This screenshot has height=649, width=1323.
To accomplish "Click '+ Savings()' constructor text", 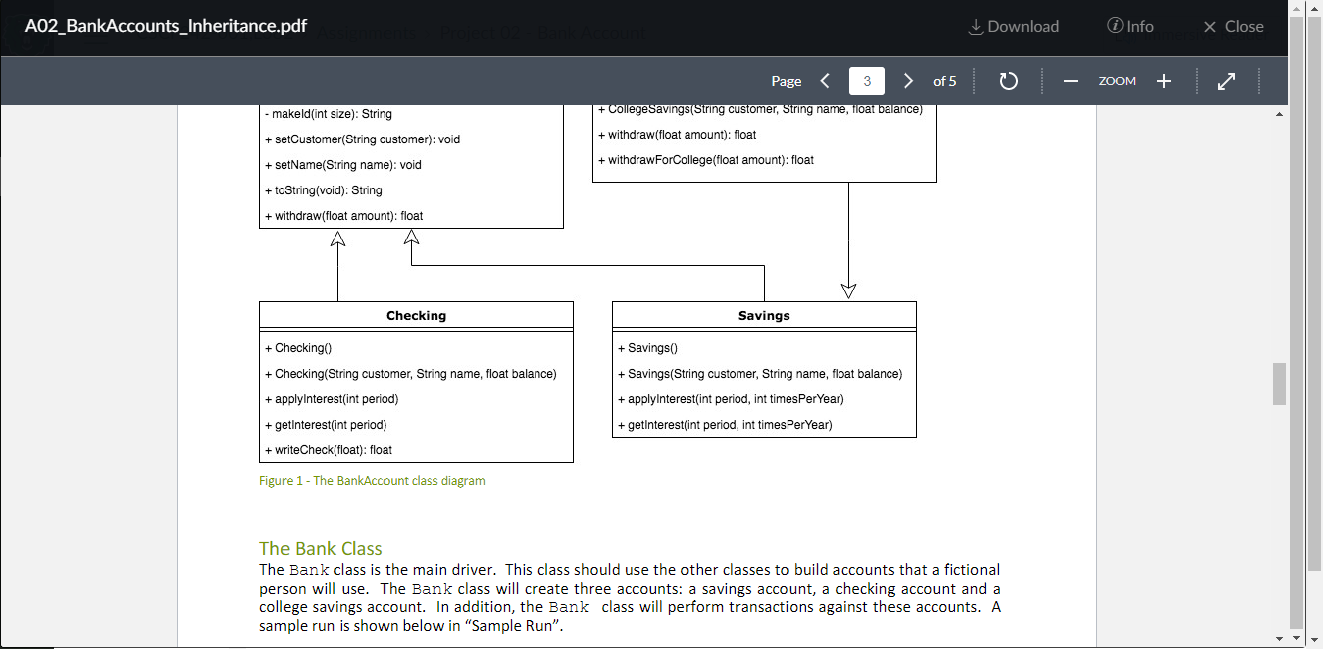I will tap(647, 348).
